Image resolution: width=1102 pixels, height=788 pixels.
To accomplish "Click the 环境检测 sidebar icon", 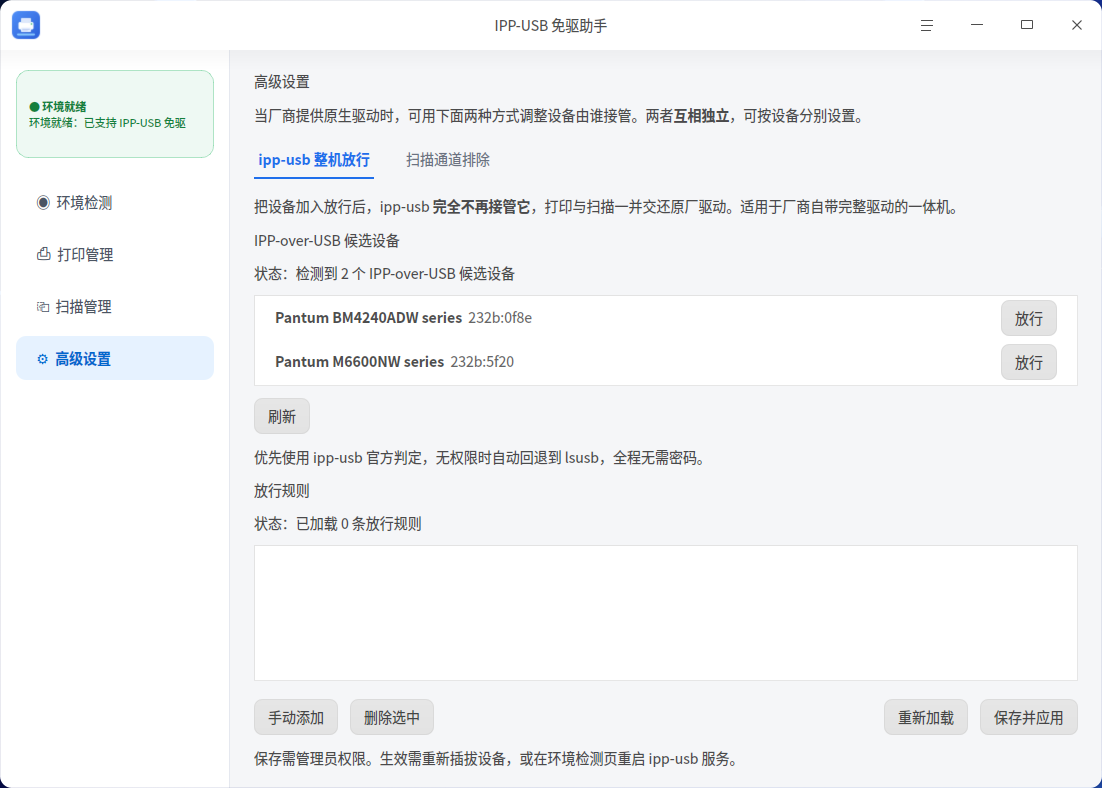I will pos(43,202).
